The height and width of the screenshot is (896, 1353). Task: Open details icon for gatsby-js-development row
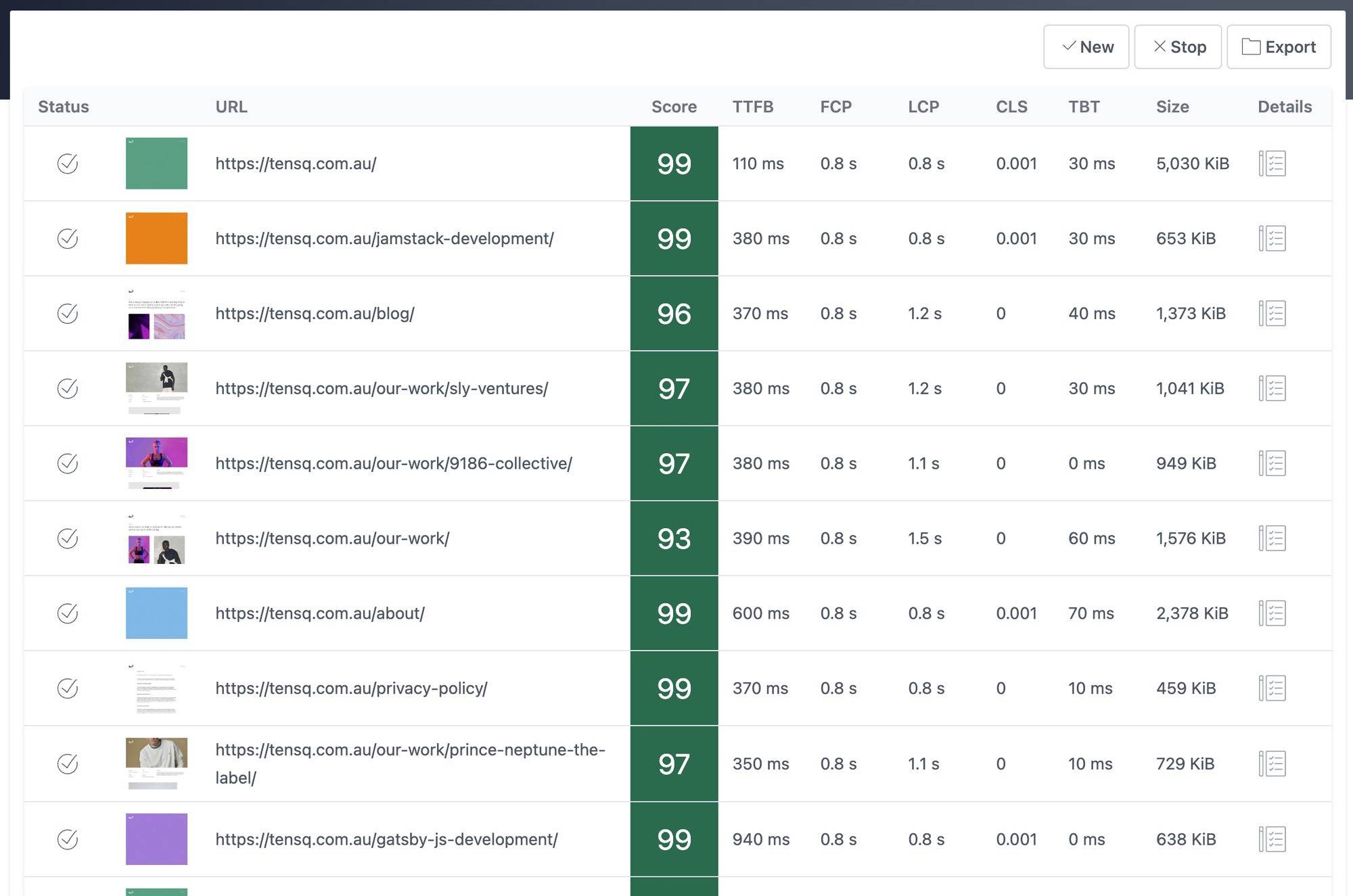tap(1272, 839)
